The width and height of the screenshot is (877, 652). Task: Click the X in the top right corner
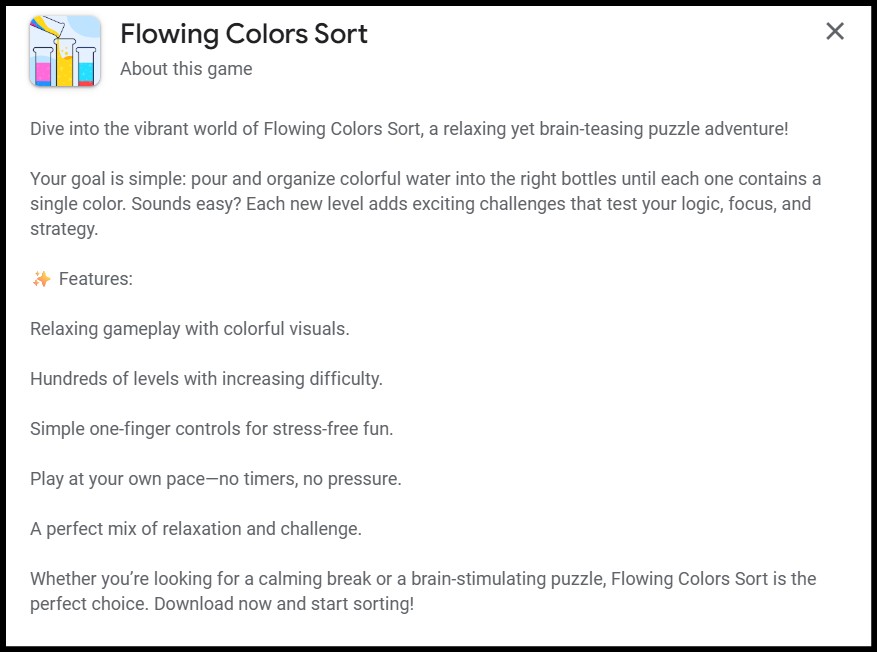pos(835,31)
